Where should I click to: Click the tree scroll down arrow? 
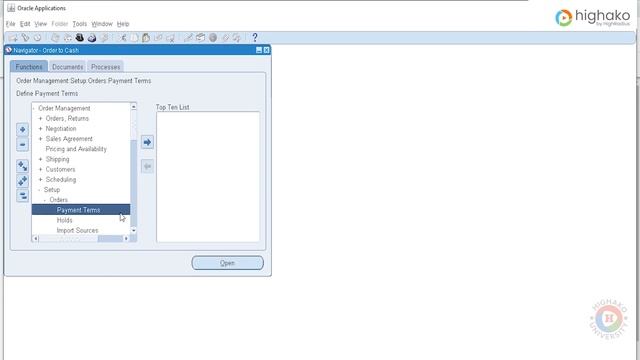tap(133, 231)
